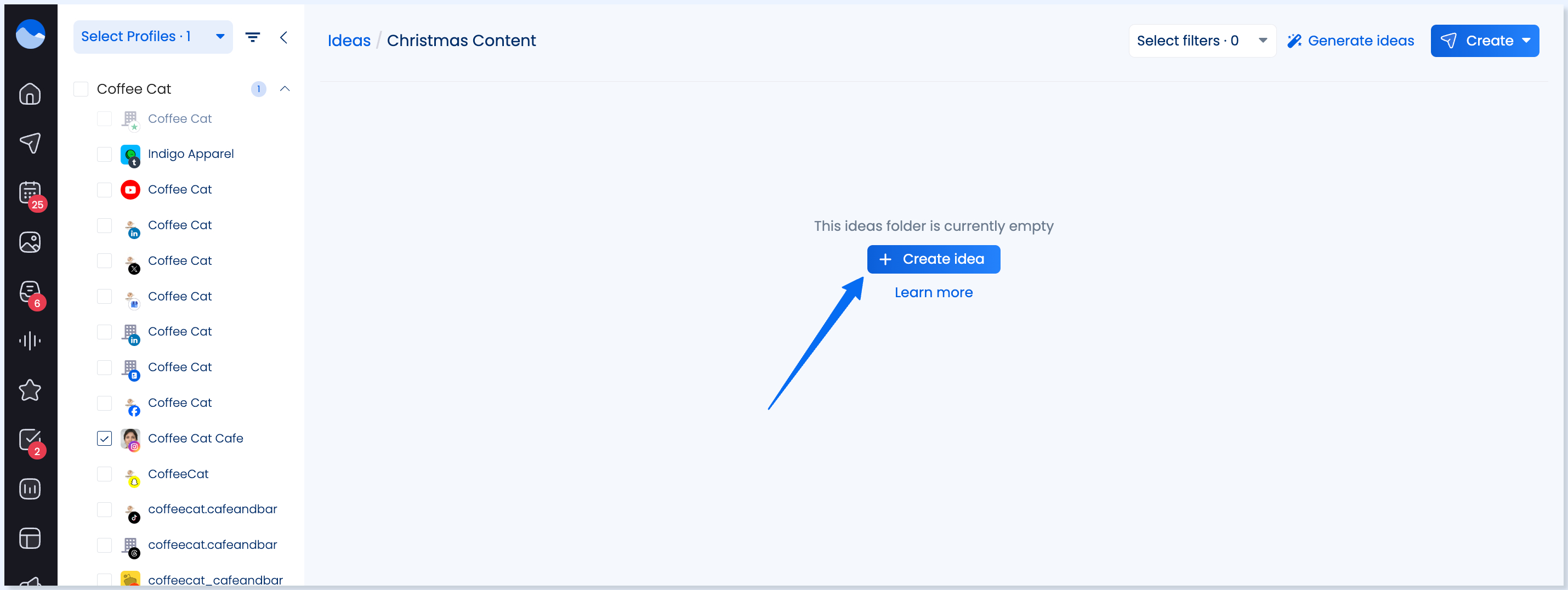Open the media library image icon
The image size is (1568, 590).
pyautogui.click(x=30, y=242)
